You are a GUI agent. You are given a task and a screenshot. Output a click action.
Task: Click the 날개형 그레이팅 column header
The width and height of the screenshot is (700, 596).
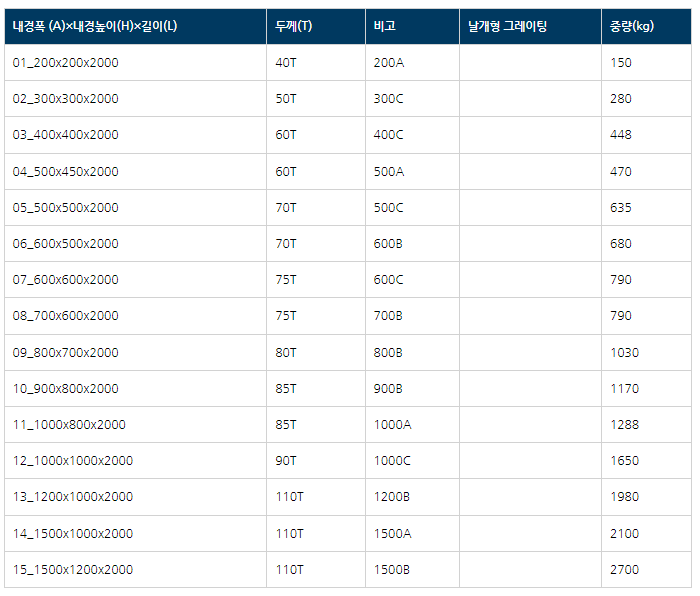click(x=530, y=26)
